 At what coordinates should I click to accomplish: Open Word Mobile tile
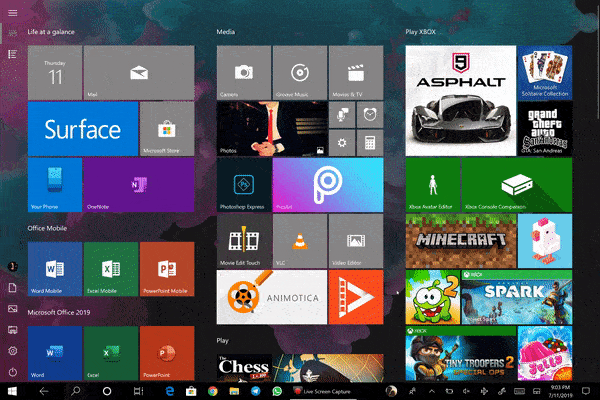[x=55, y=268]
